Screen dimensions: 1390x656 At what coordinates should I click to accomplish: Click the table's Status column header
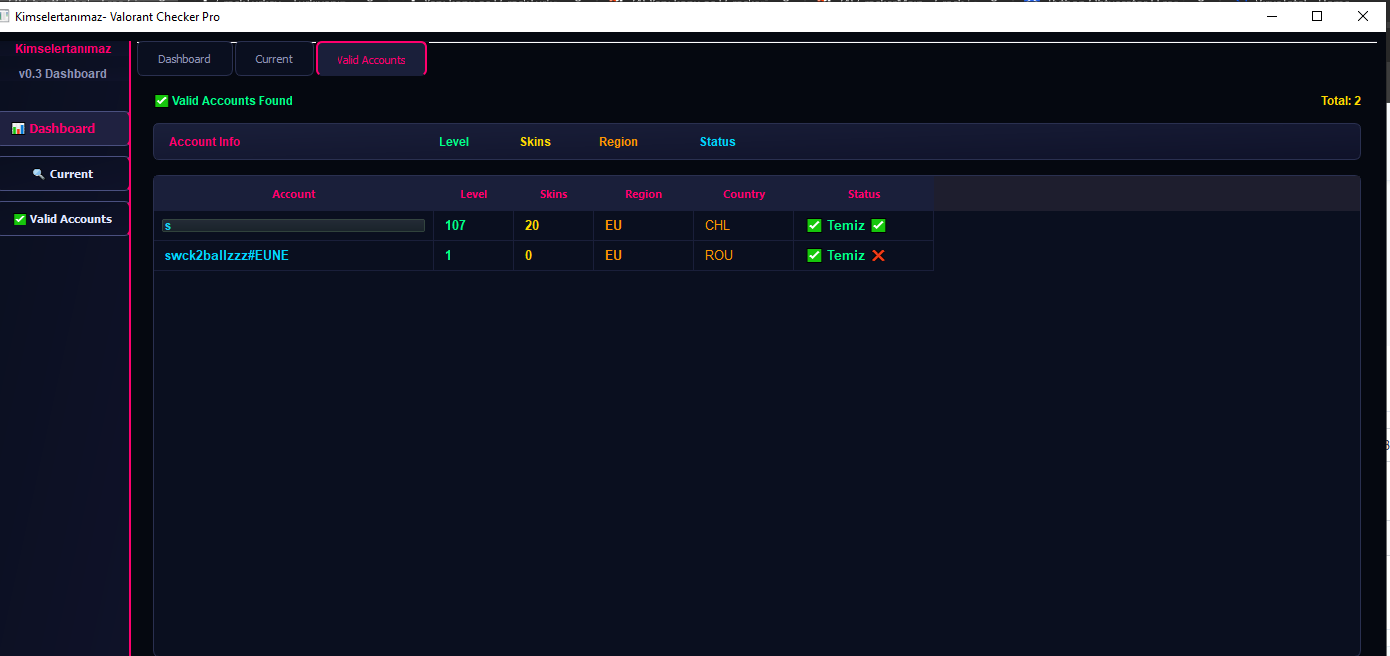(864, 194)
